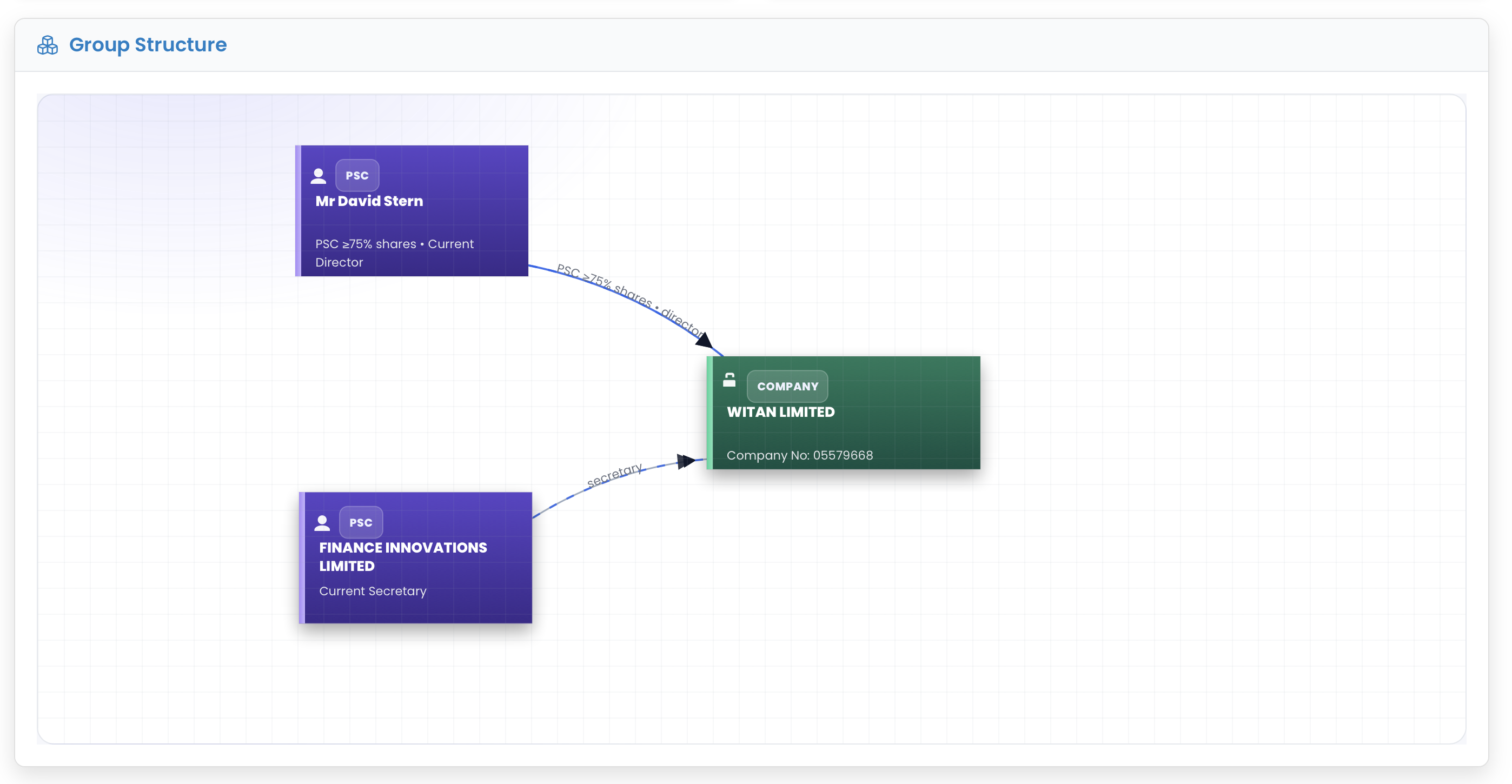Click the person icon on Finance Innovations node
The height and width of the screenshot is (784, 1512).
coord(322,522)
